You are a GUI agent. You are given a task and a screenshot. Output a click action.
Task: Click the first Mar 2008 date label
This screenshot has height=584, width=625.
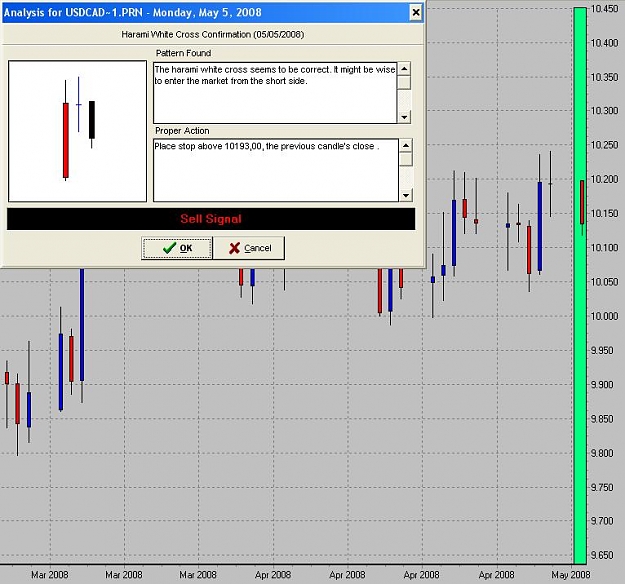tap(50, 575)
